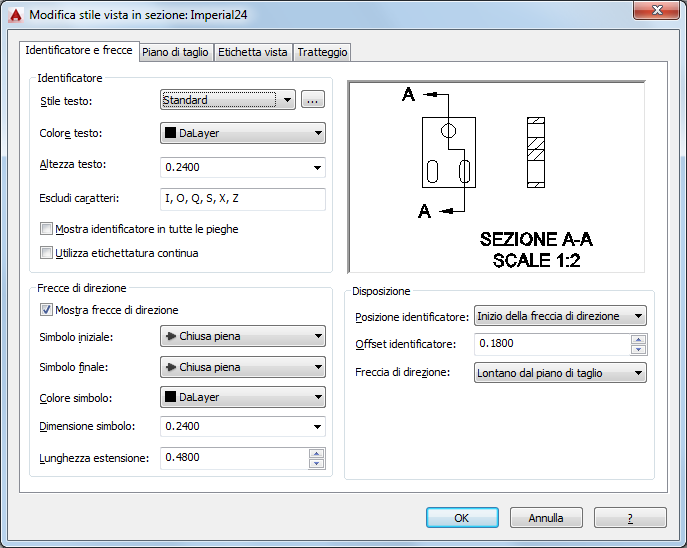
Task: Enable Mostra identificatore in tutte le pieghe
Action: [46, 229]
